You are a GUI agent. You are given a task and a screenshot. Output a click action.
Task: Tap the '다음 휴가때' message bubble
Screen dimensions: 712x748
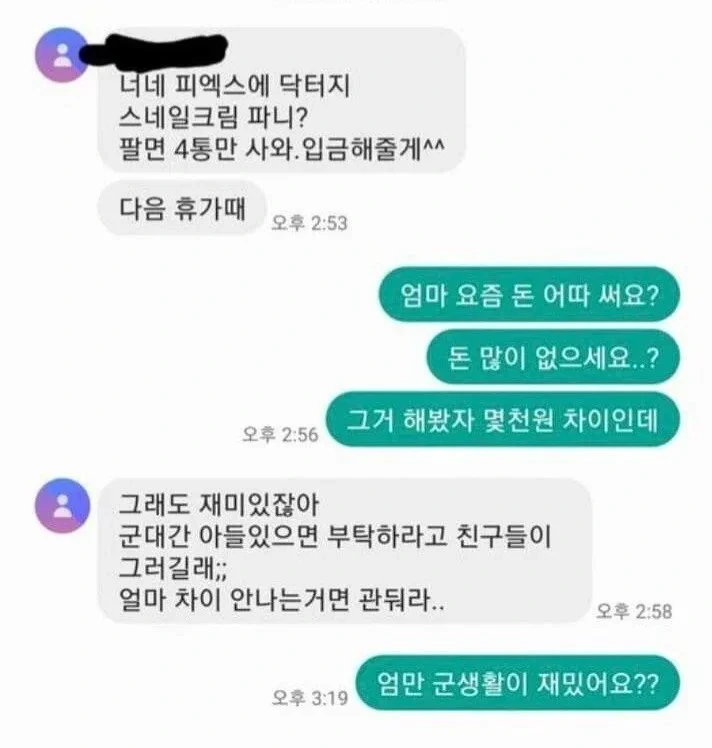(182, 208)
